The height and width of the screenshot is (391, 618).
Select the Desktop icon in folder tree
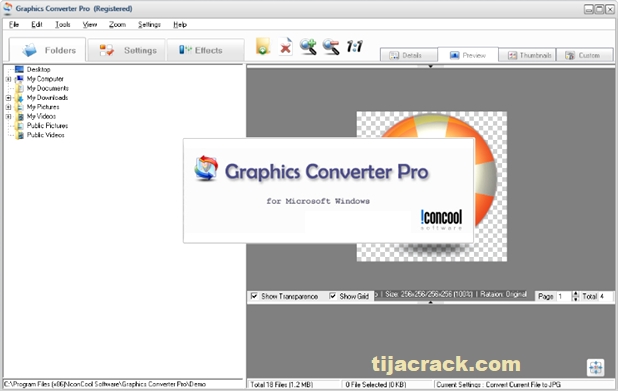tap(19, 69)
